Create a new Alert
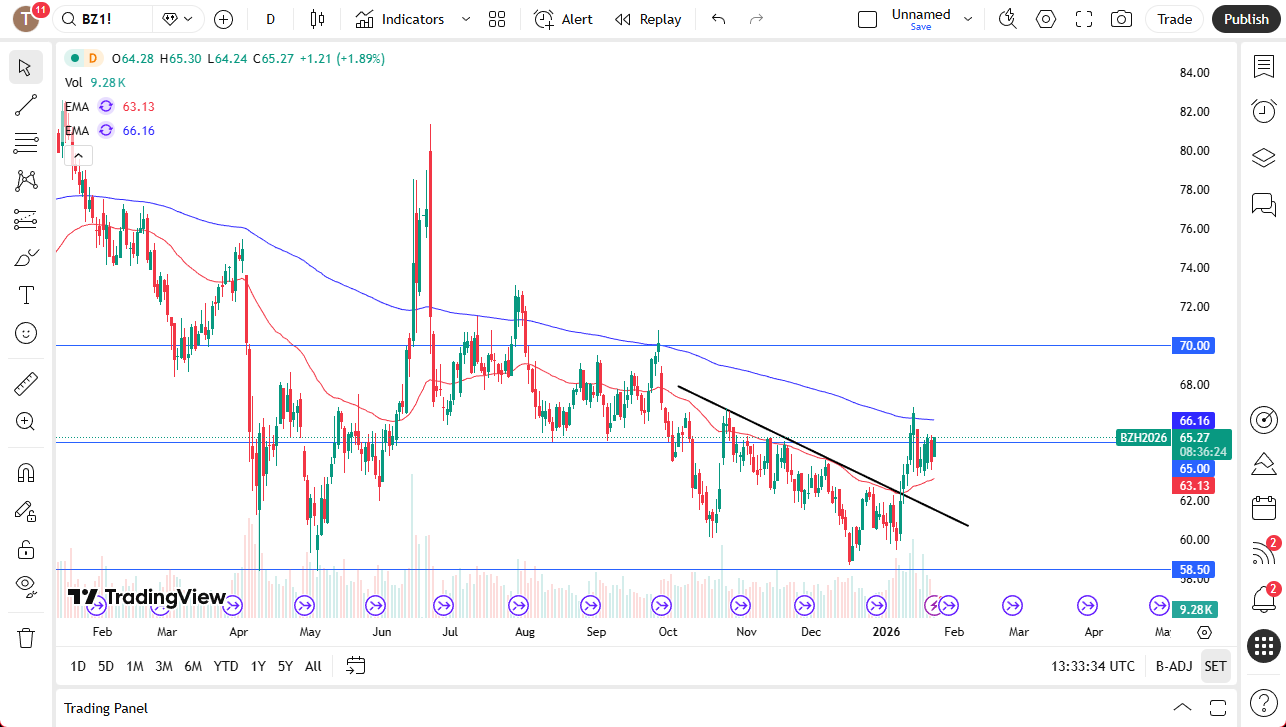This screenshot has width=1286, height=727. click(x=564, y=19)
